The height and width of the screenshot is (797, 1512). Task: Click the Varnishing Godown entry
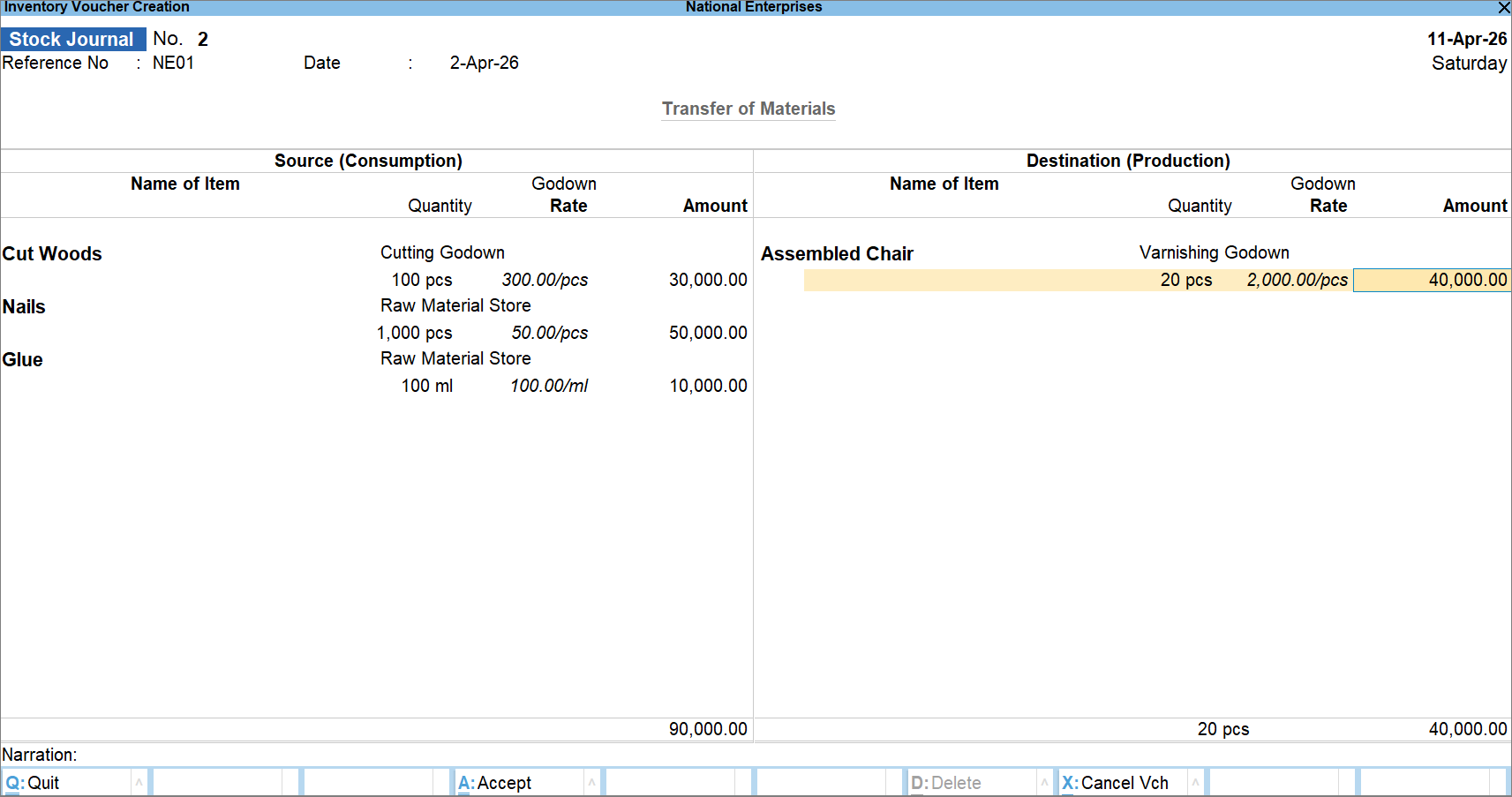[1214, 252]
